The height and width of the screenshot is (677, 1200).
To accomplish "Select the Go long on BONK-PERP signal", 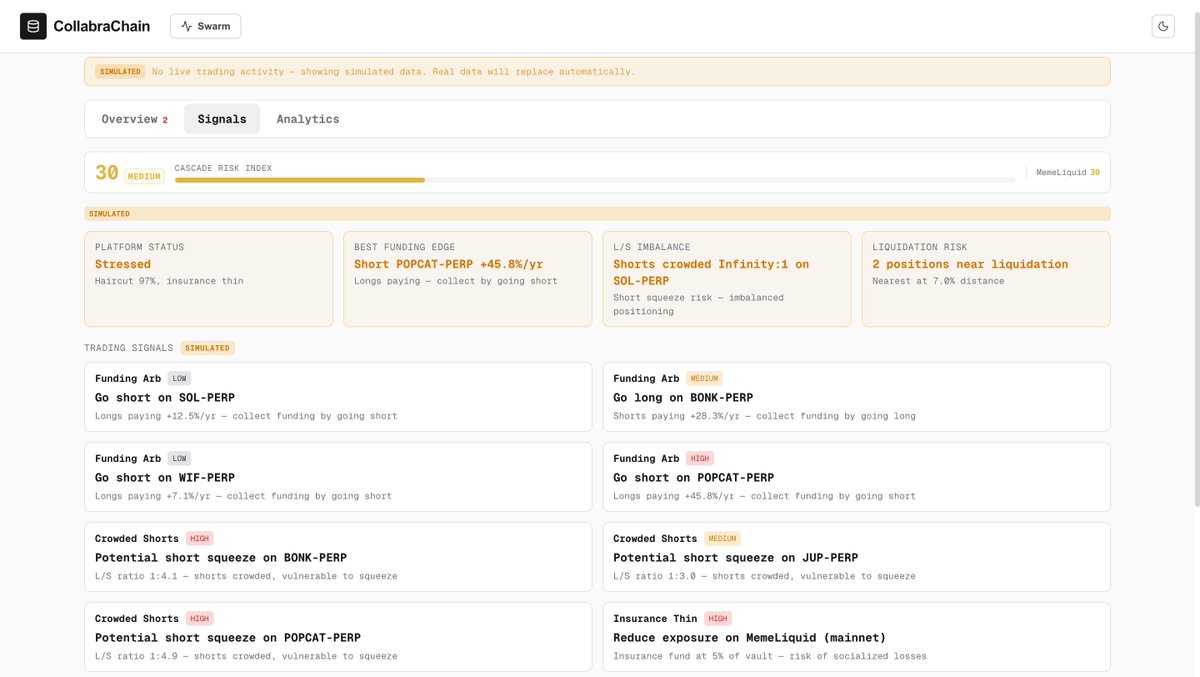I will tap(856, 397).
